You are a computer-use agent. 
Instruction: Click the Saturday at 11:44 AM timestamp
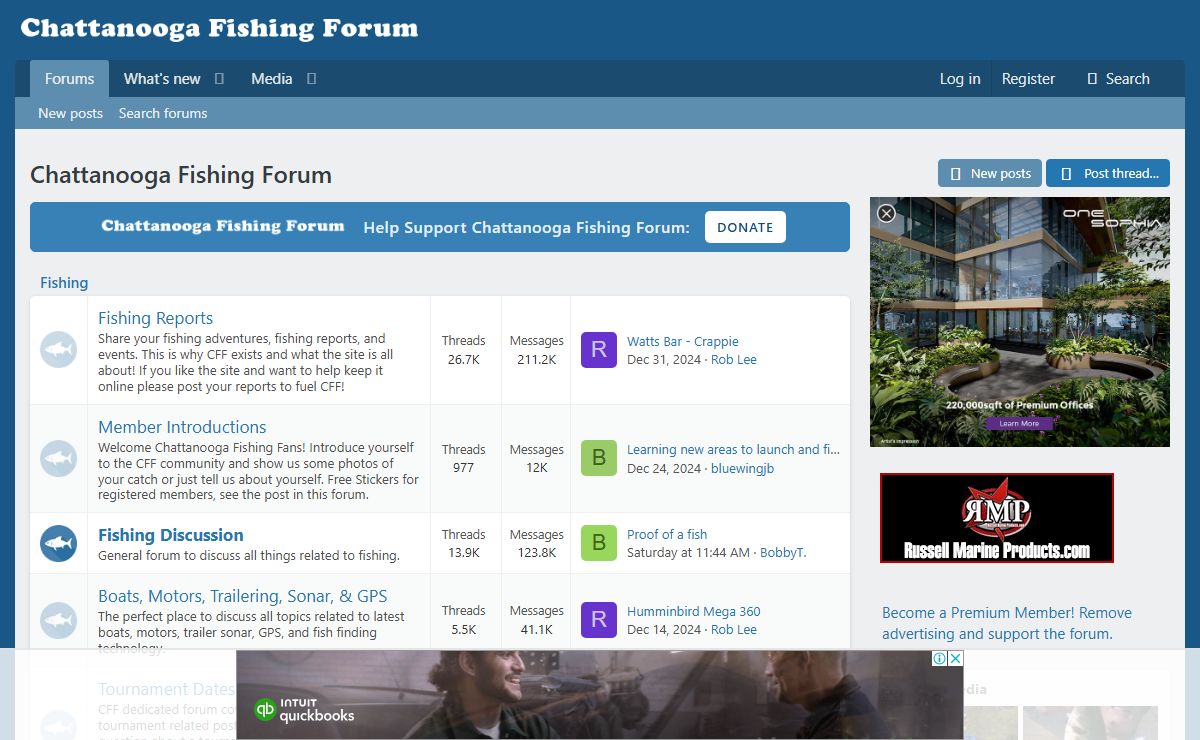(x=688, y=552)
